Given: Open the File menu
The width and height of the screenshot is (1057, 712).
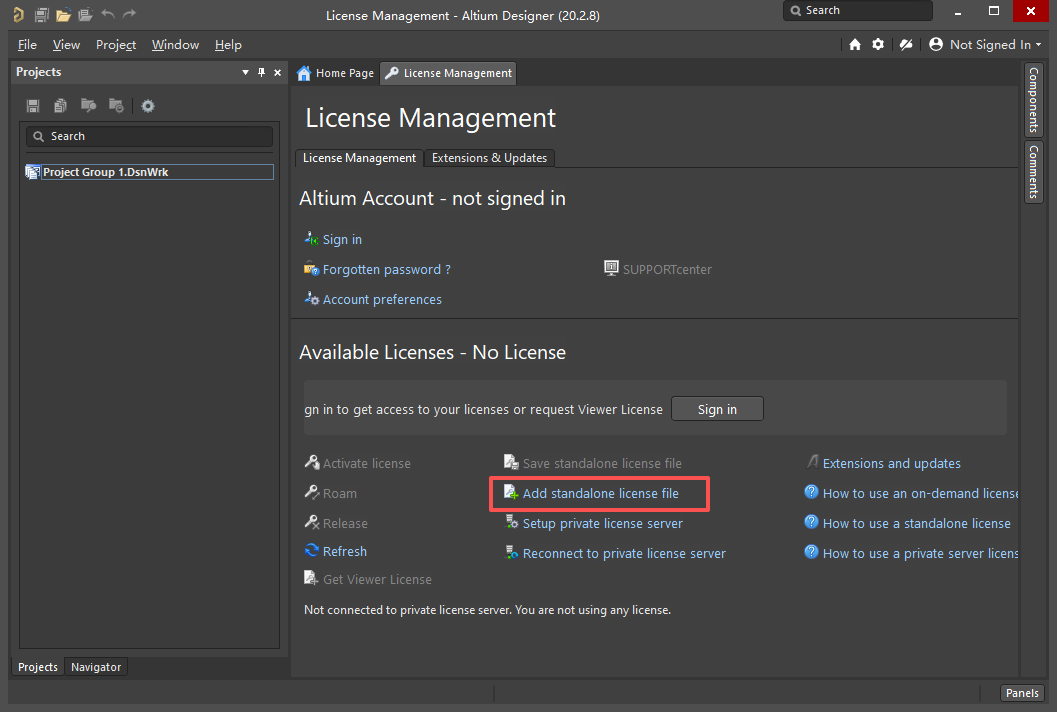Looking at the screenshot, I should pyautogui.click(x=27, y=45).
